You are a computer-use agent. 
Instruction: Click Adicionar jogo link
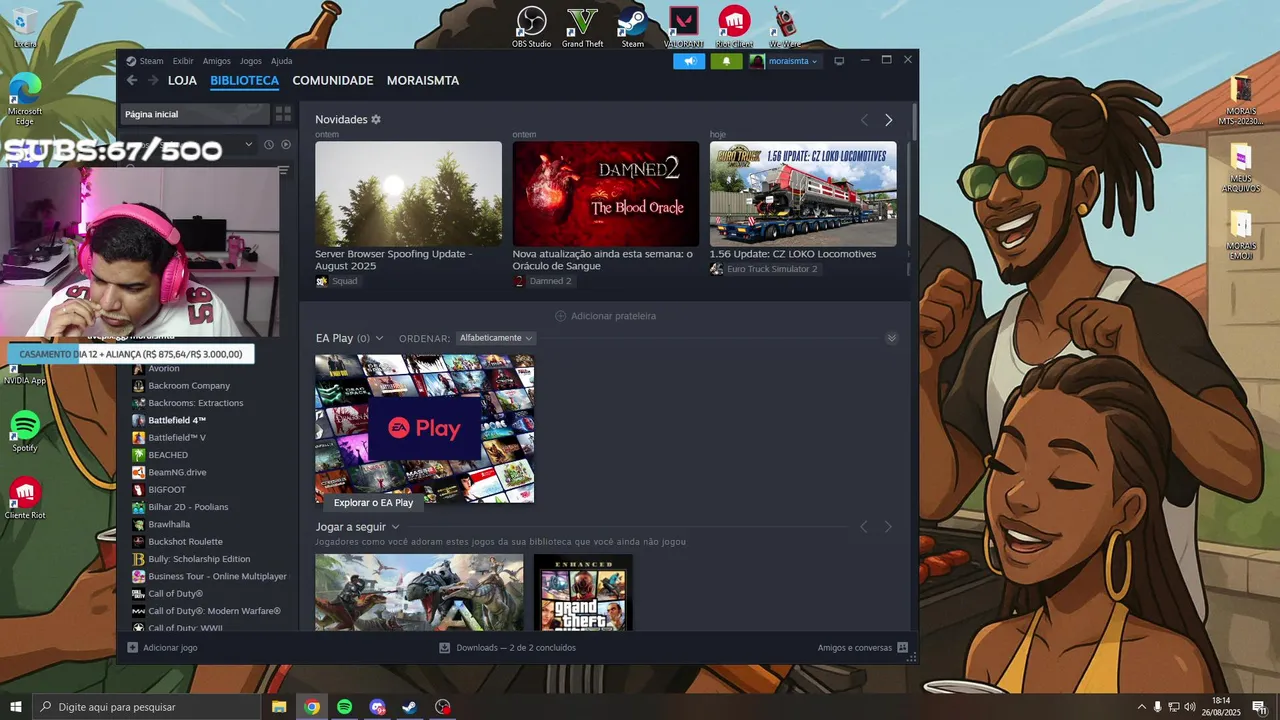(x=170, y=648)
